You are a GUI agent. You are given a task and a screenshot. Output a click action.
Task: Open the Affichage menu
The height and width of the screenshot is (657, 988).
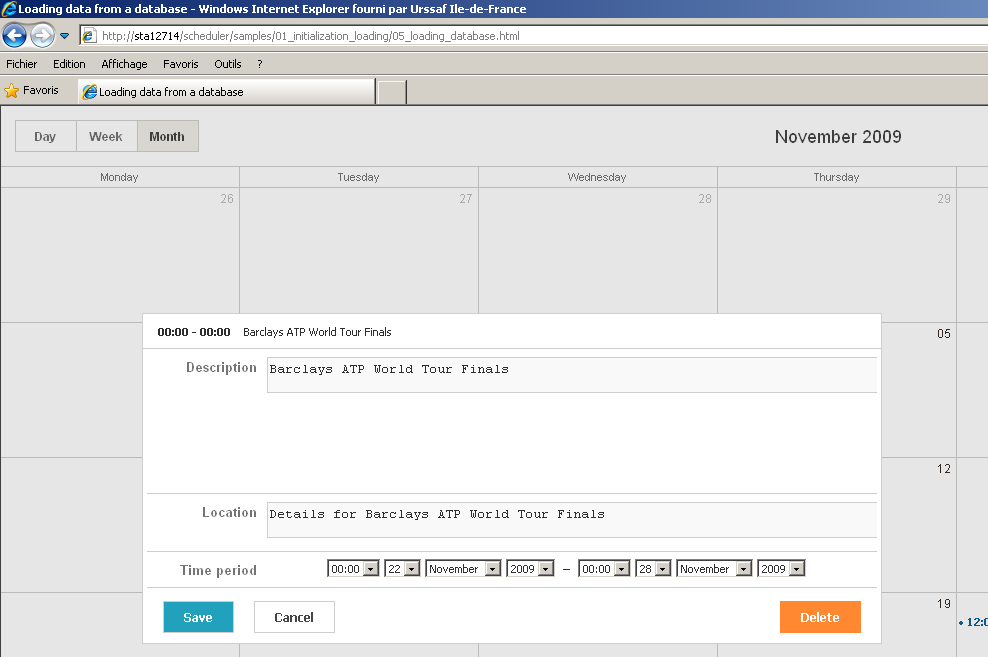pyautogui.click(x=124, y=64)
